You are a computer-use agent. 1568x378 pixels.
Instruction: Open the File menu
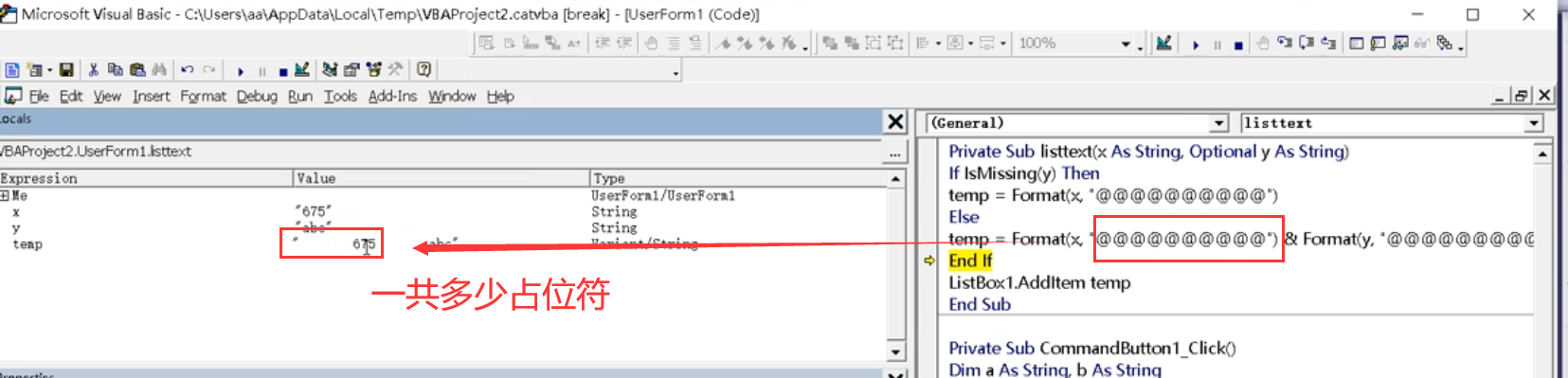pyautogui.click(x=39, y=97)
